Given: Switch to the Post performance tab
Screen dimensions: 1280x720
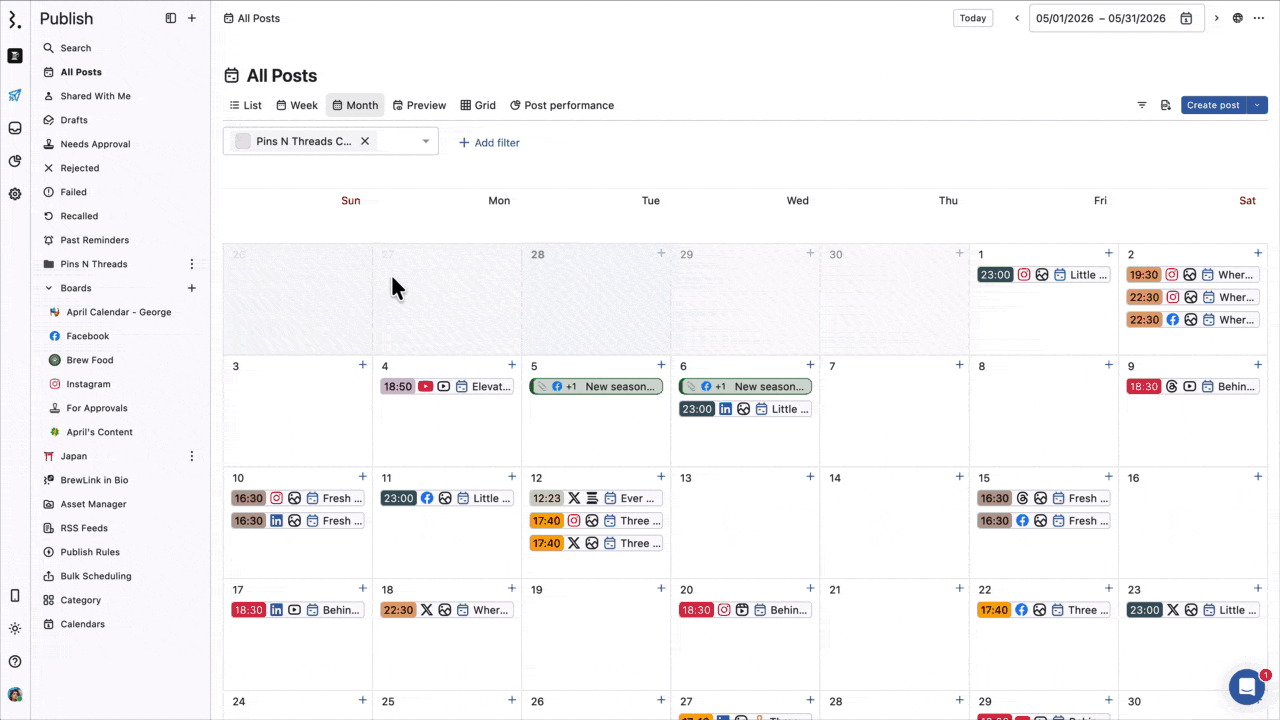Looking at the screenshot, I should click(562, 105).
